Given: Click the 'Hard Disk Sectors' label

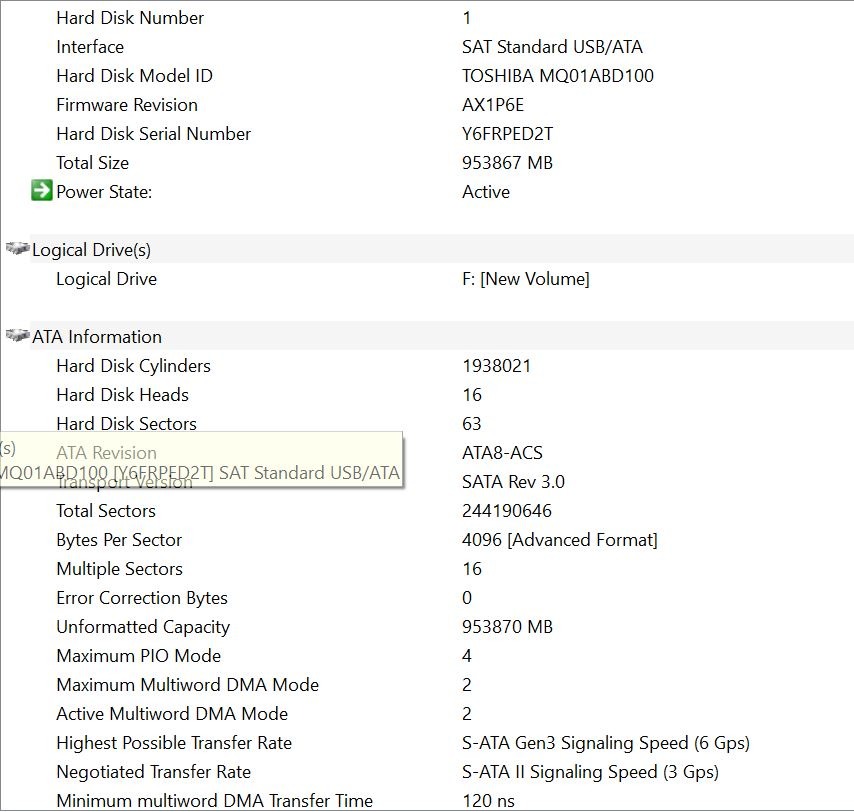Looking at the screenshot, I should [x=126, y=423].
